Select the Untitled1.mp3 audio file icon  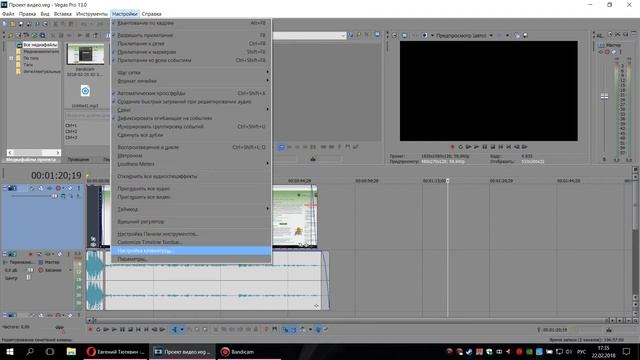coord(85,91)
